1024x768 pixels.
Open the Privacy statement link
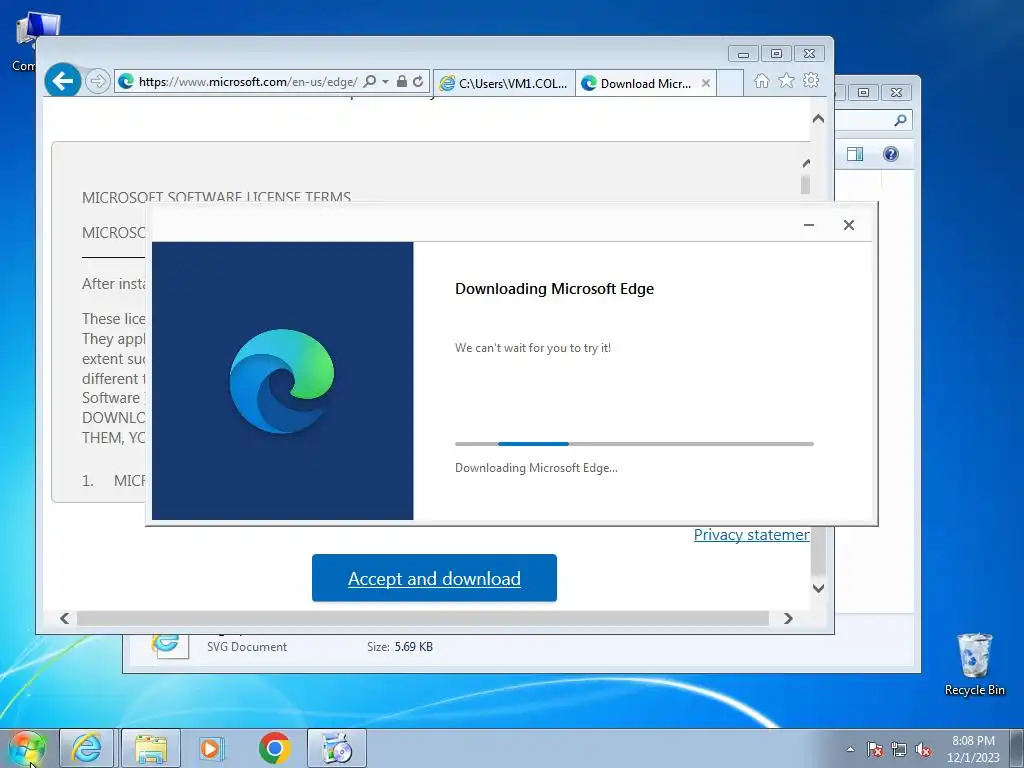point(752,535)
